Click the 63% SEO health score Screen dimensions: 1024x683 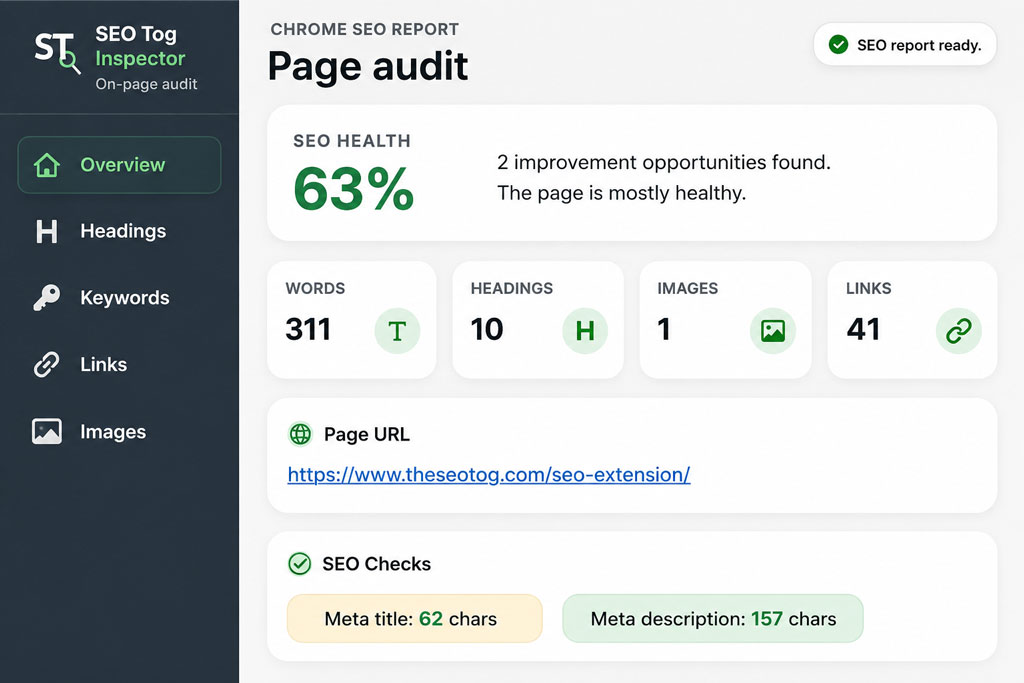tap(354, 190)
